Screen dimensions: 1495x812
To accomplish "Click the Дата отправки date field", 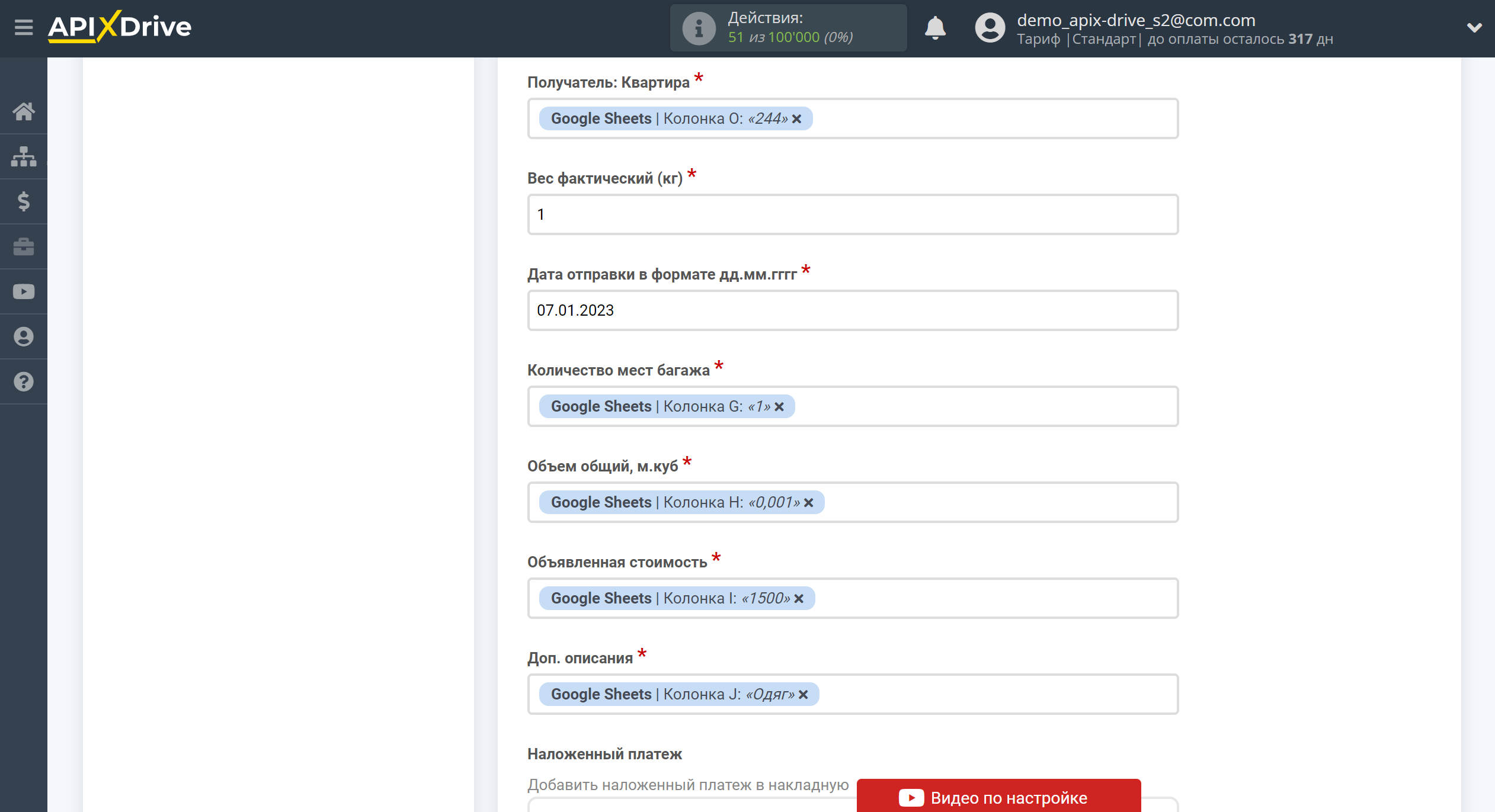I will [x=853, y=310].
